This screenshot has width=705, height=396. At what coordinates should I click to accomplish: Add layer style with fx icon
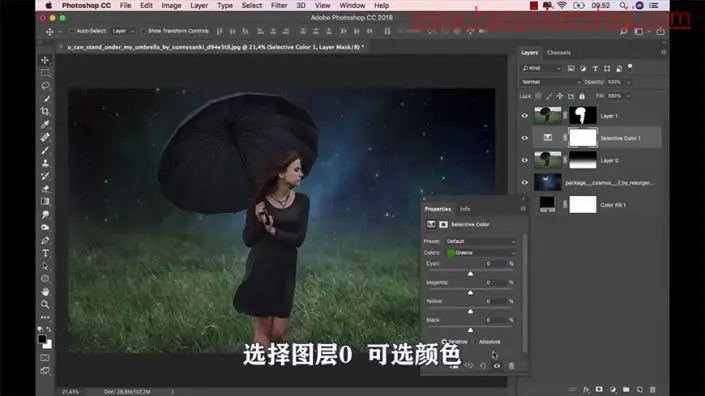tap(586, 389)
